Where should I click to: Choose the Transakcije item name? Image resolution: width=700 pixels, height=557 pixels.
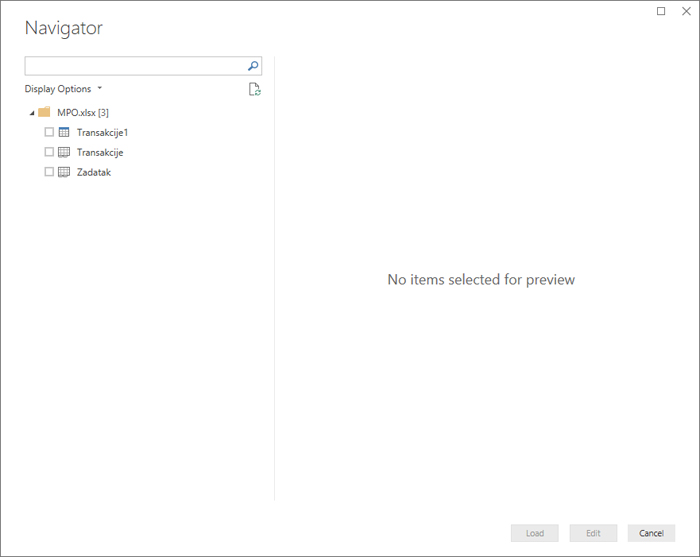click(100, 152)
